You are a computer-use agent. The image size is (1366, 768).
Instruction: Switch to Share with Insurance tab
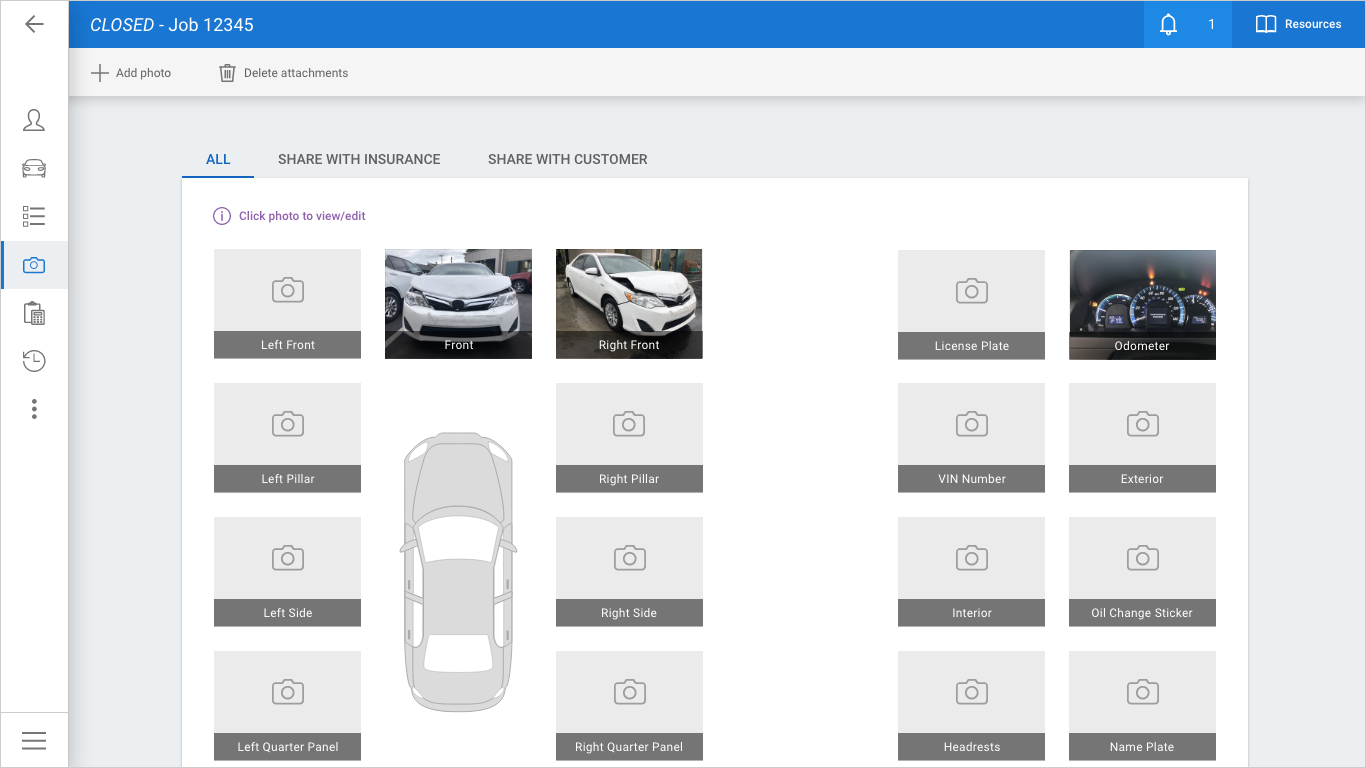[359, 159]
